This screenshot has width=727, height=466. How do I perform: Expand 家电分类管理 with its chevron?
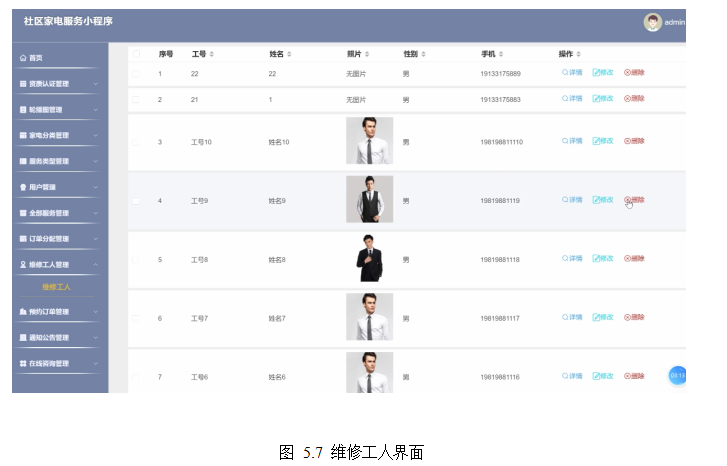[96, 135]
